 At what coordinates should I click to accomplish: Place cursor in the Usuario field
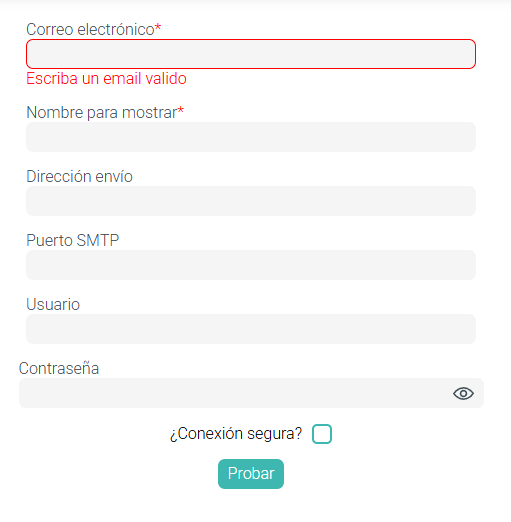[251, 329]
